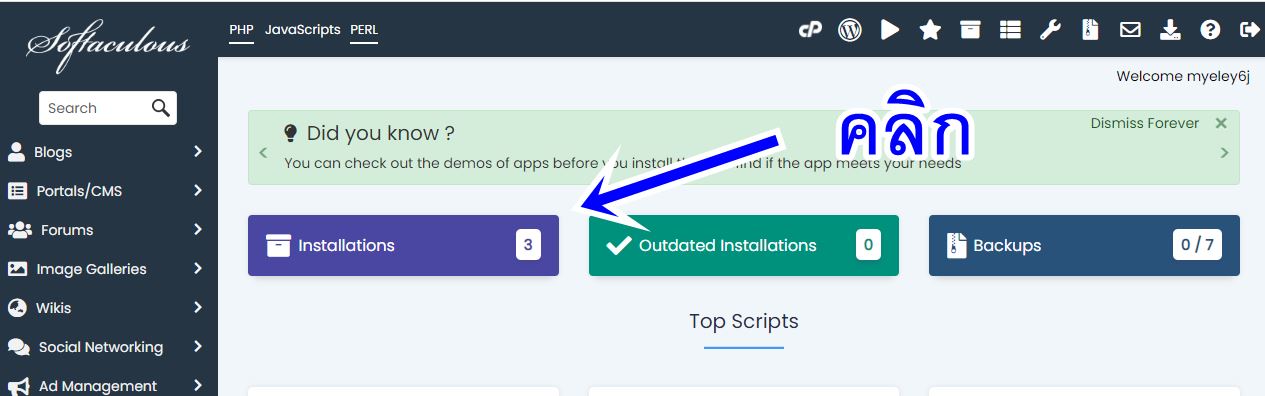Expand the Portals/CMS category arrow
The image size is (1265, 396).
pyautogui.click(x=198, y=191)
